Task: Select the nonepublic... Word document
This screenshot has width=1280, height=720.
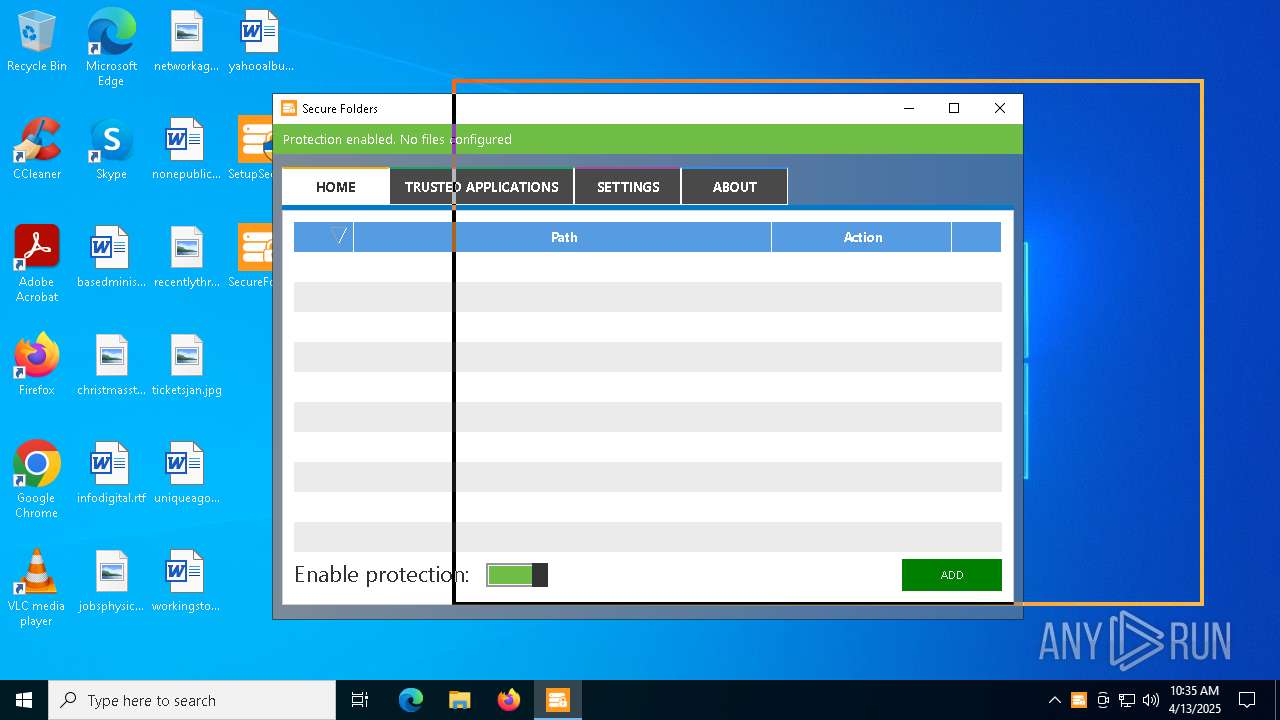Action: point(186,149)
